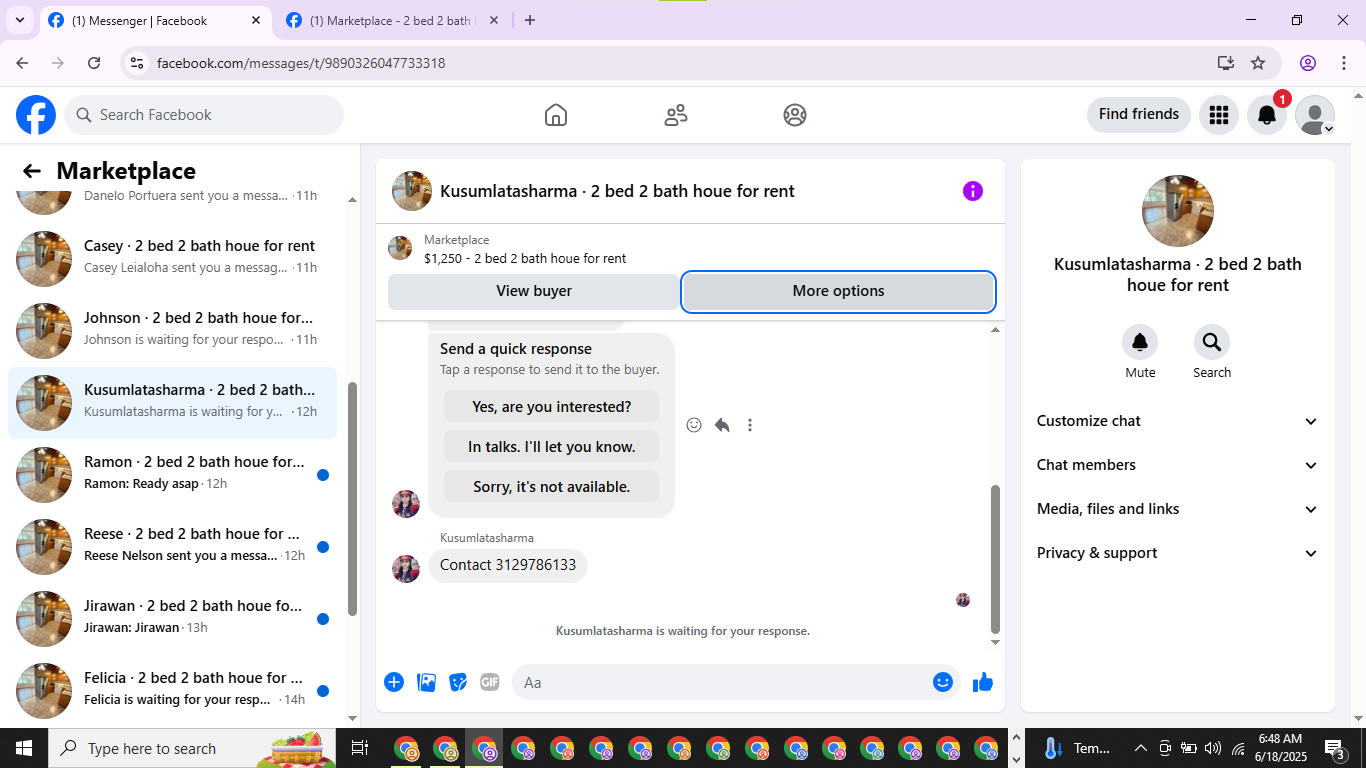Open Chrome three-dot menu

[x=1344, y=63]
